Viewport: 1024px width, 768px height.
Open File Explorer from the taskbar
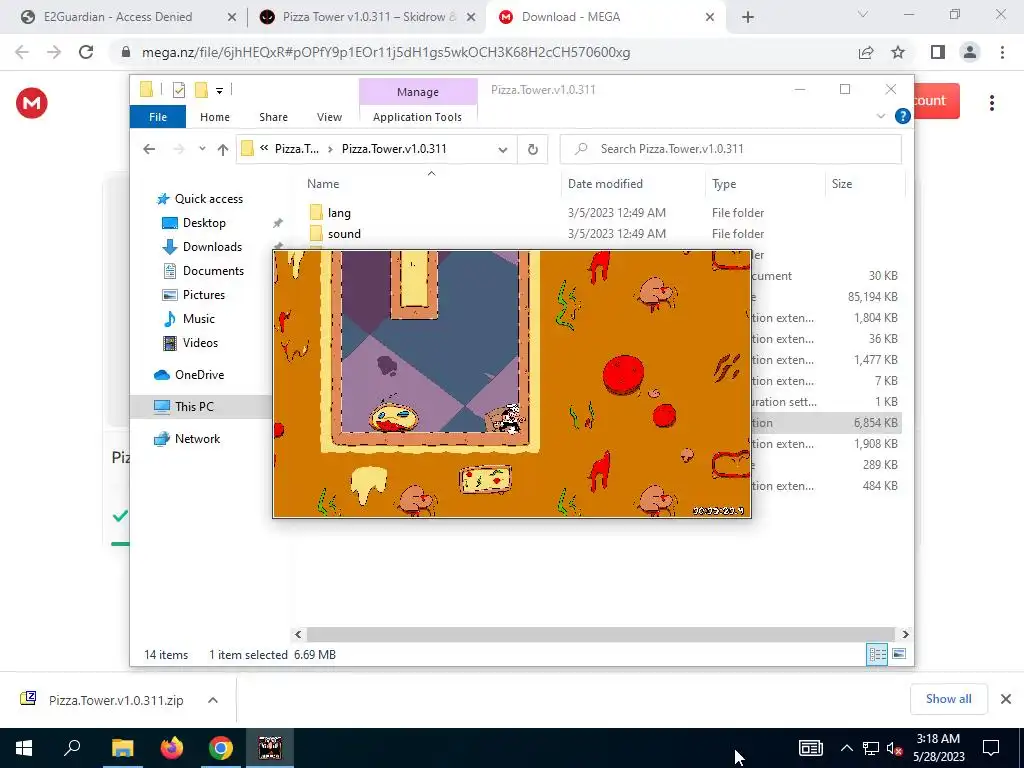click(122, 748)
